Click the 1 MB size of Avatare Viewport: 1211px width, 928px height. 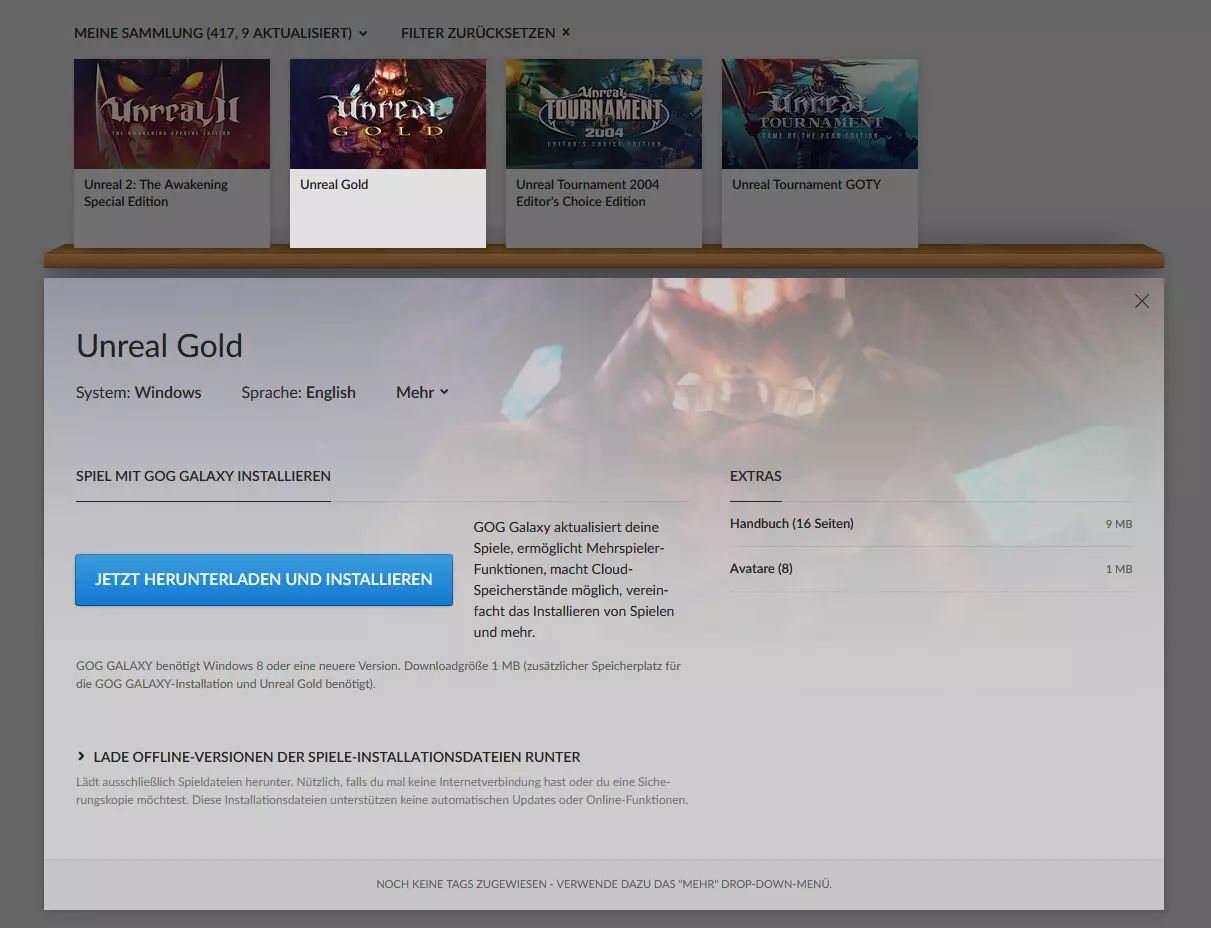[x=1119, y=569]
